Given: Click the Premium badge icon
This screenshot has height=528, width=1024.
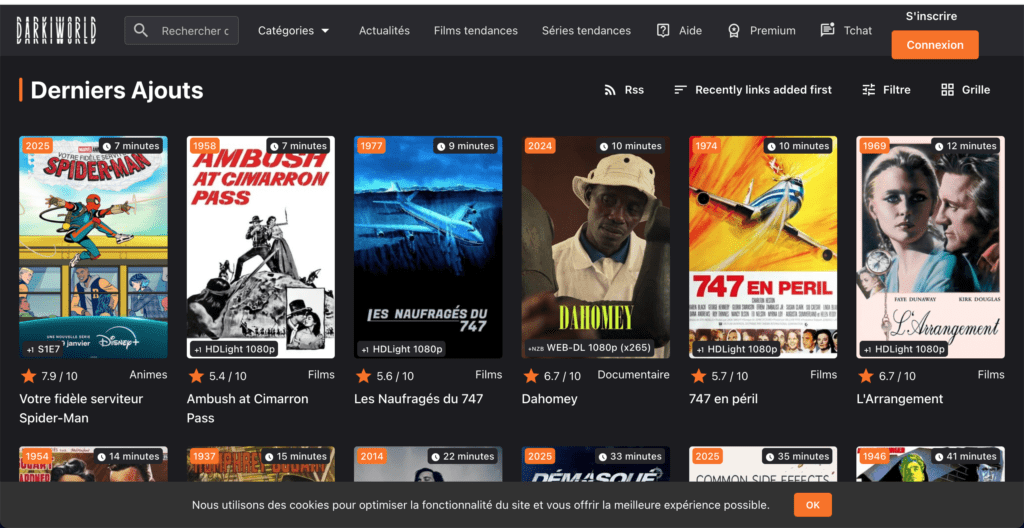Looking at the screenshot, I should (x=734, y=31).
